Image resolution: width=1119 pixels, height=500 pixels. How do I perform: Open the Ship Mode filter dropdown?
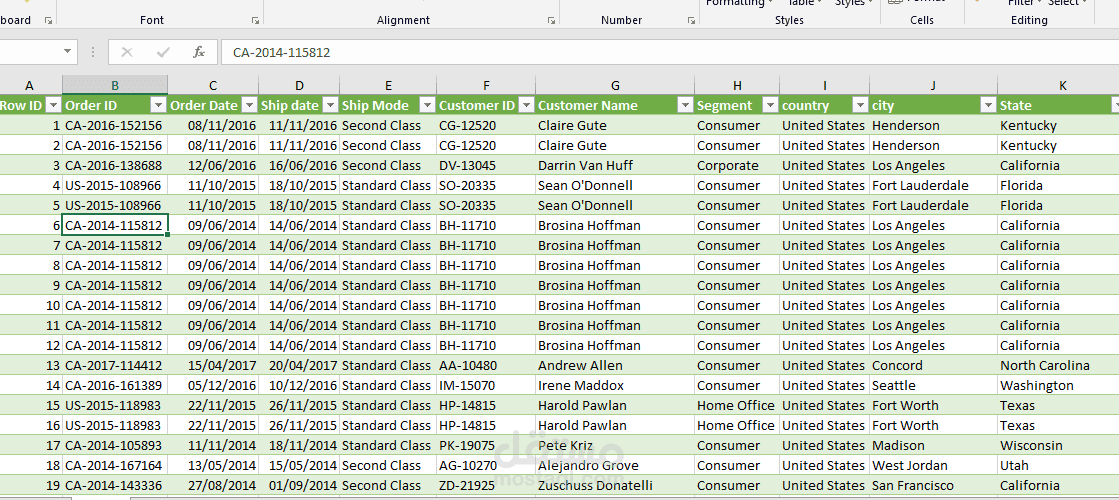pos(427,106)
